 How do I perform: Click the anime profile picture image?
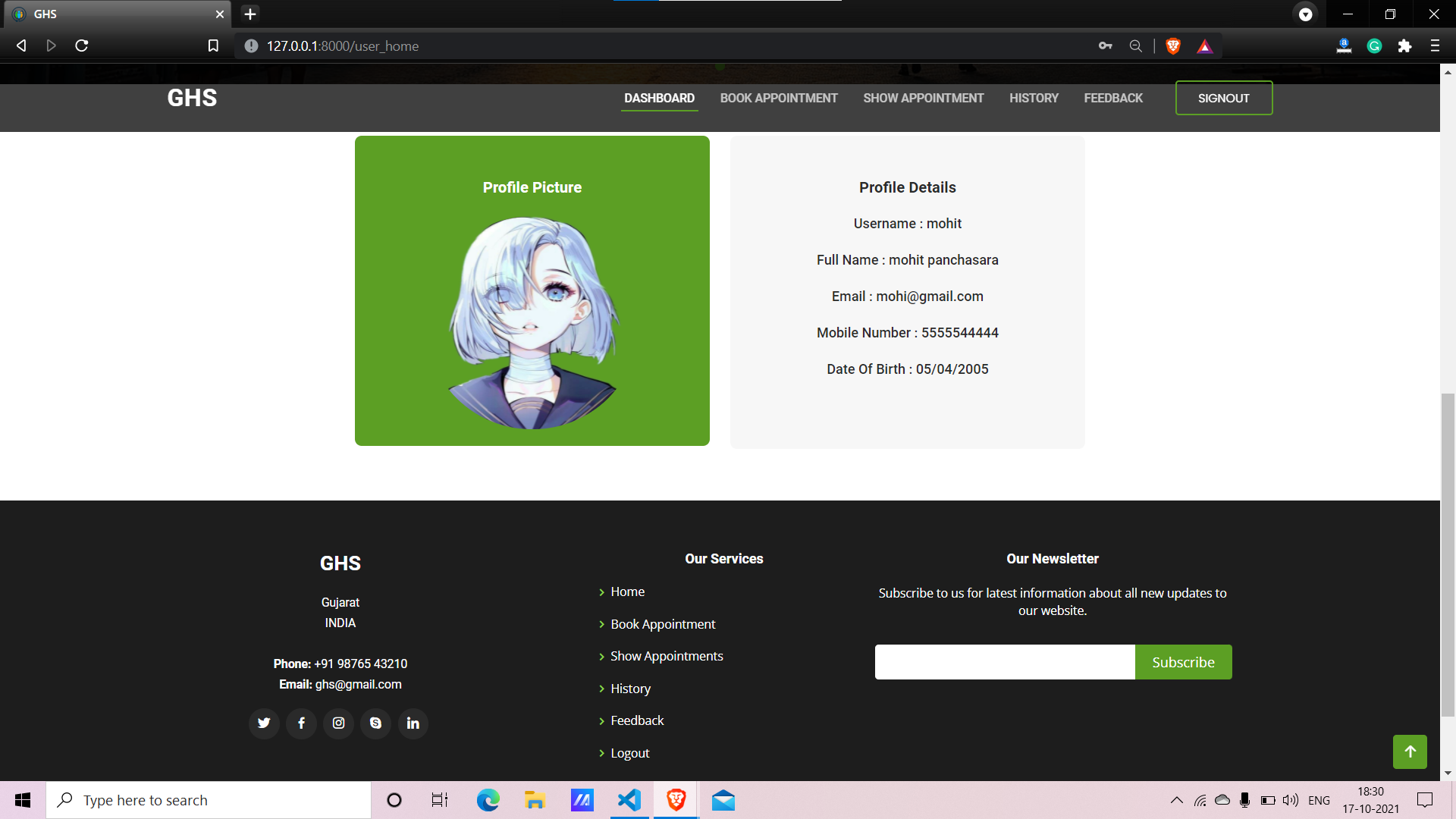pyautogui.click(x=532, y=322)
